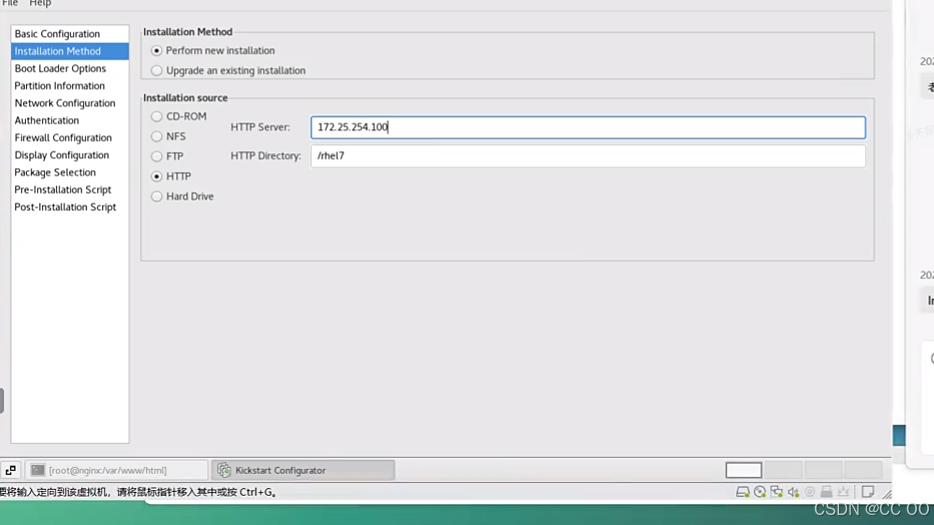Open the Basic Configuration section

[70, 34]
